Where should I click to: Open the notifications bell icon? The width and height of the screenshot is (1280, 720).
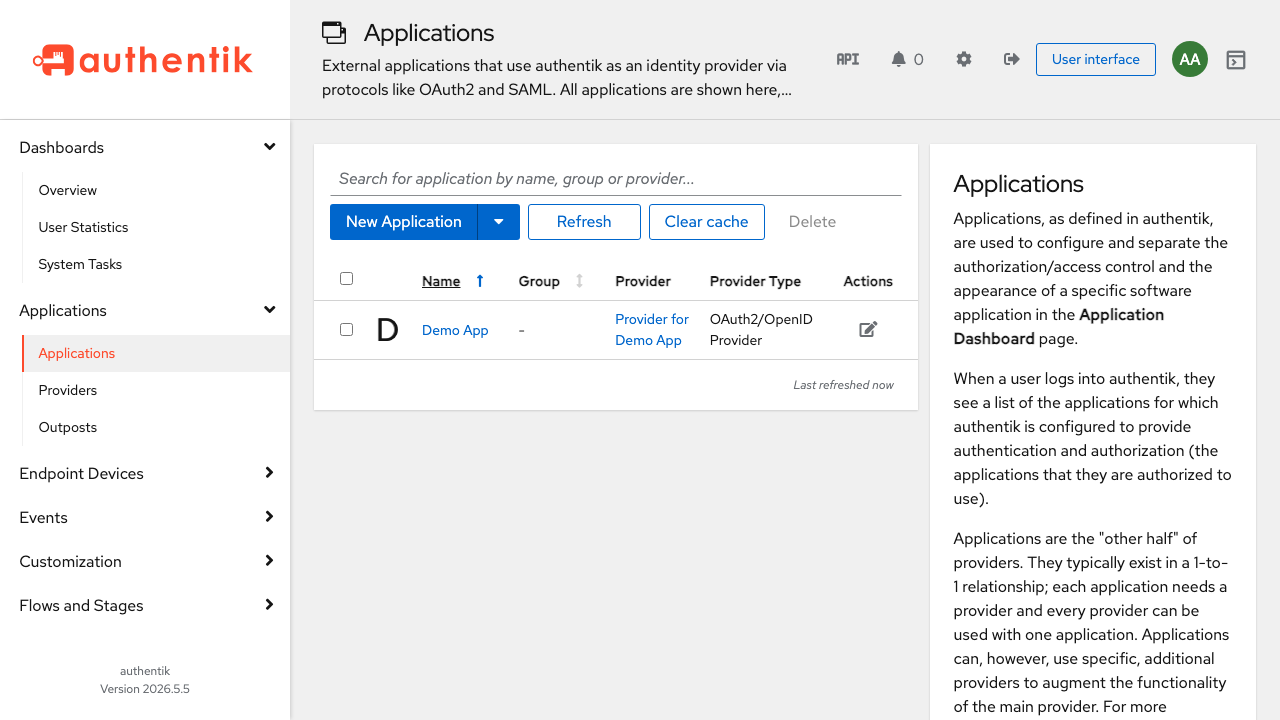pyautogui.click(x=898, y=59)
